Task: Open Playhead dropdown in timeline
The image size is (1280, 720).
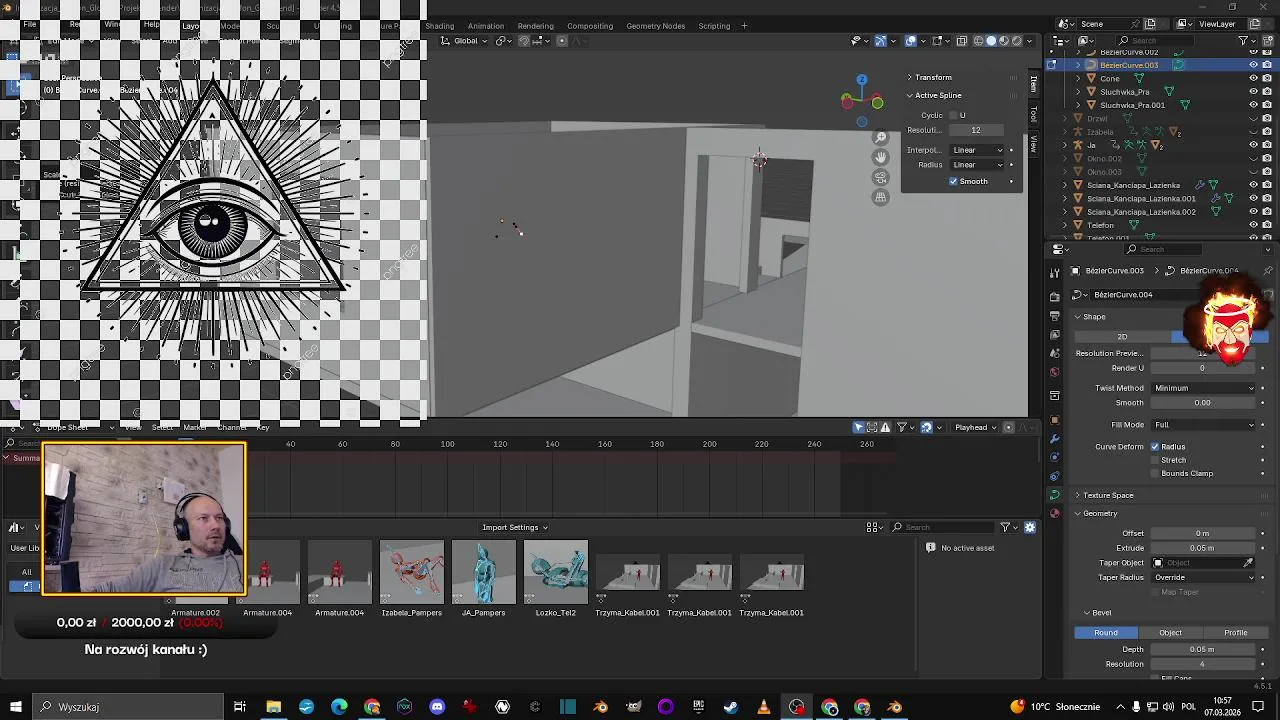Action: coord(976,427)
